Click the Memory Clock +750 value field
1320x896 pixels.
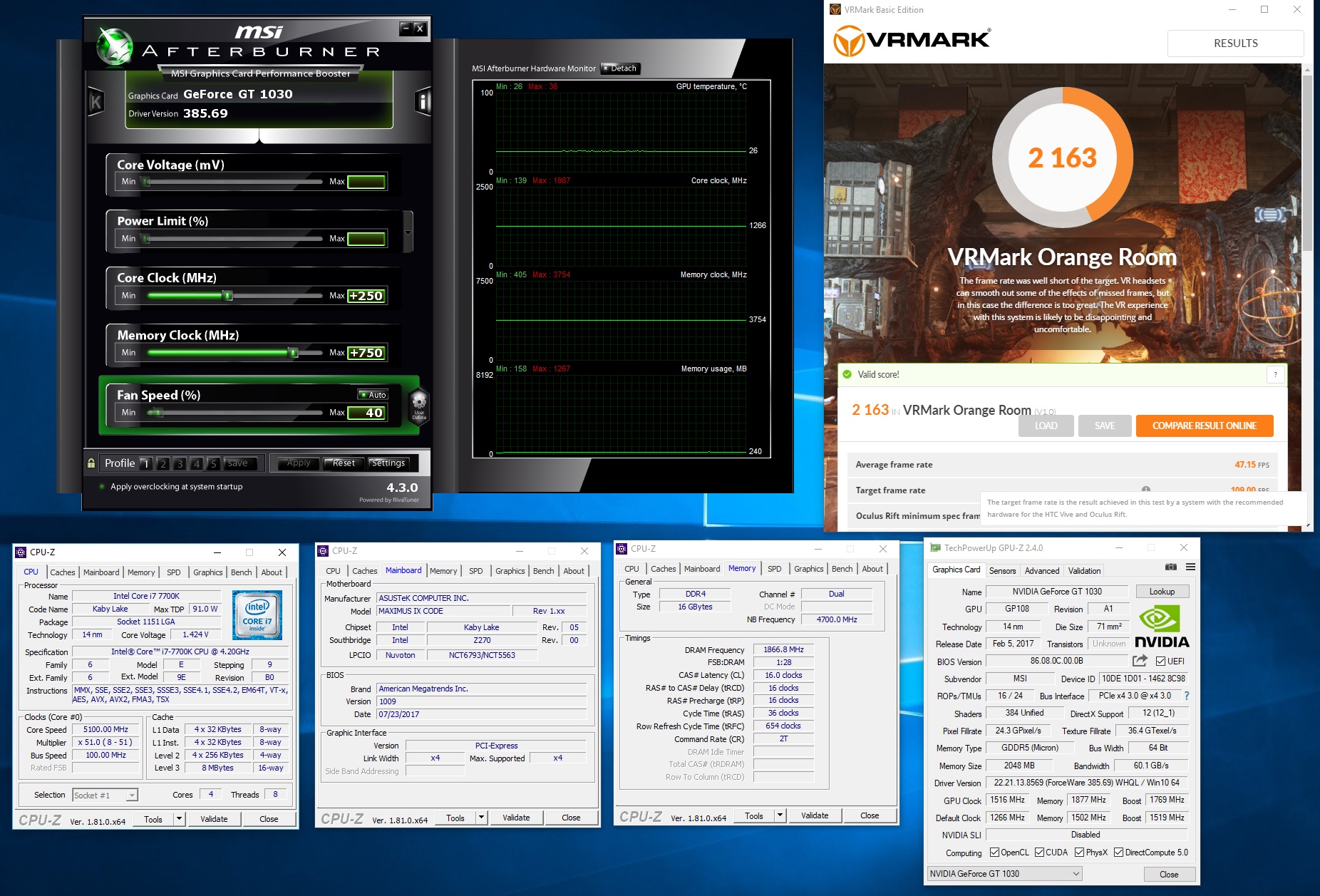[366, 353]
